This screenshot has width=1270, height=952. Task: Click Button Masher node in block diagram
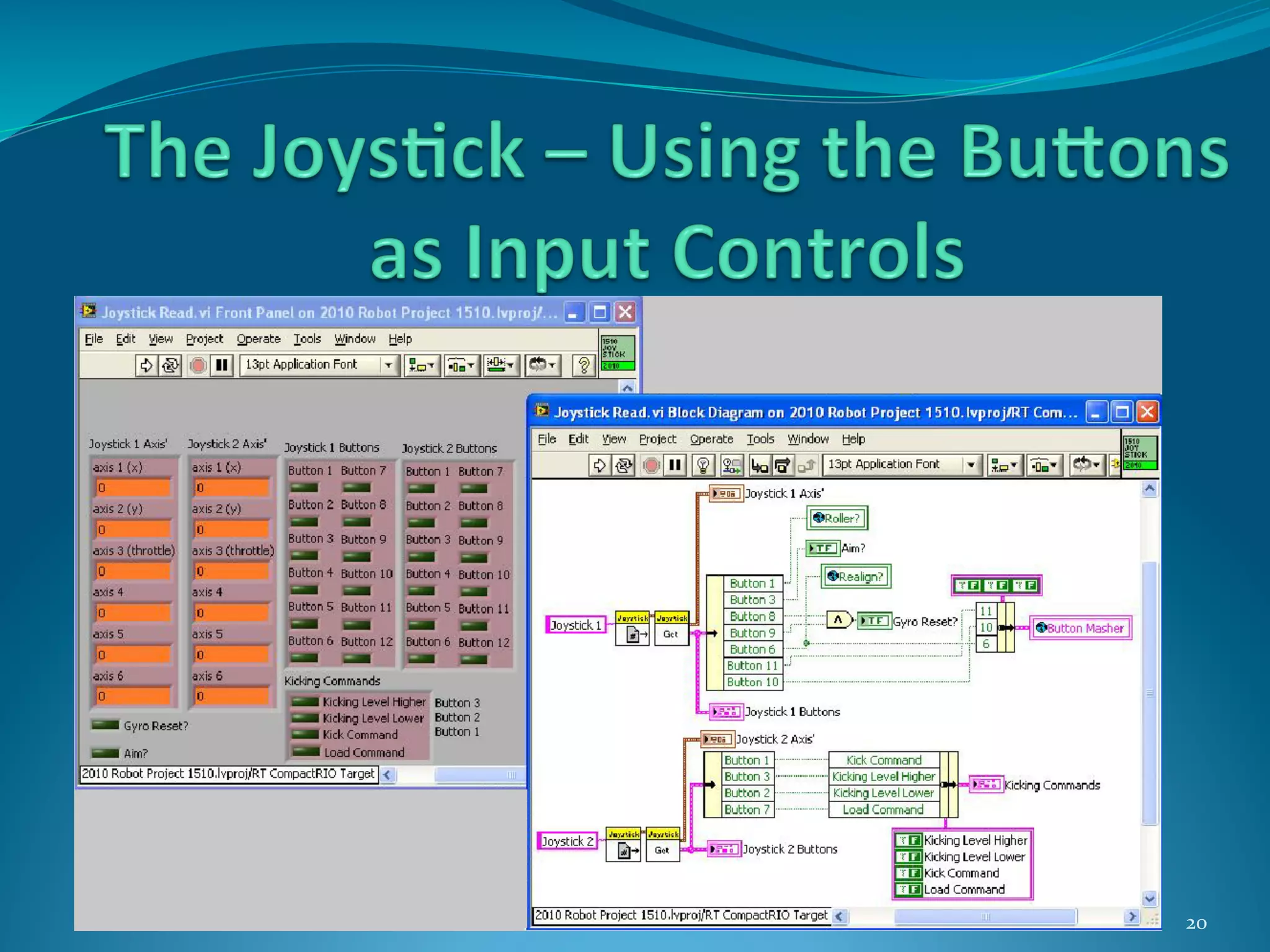(x=1080, y=628)
